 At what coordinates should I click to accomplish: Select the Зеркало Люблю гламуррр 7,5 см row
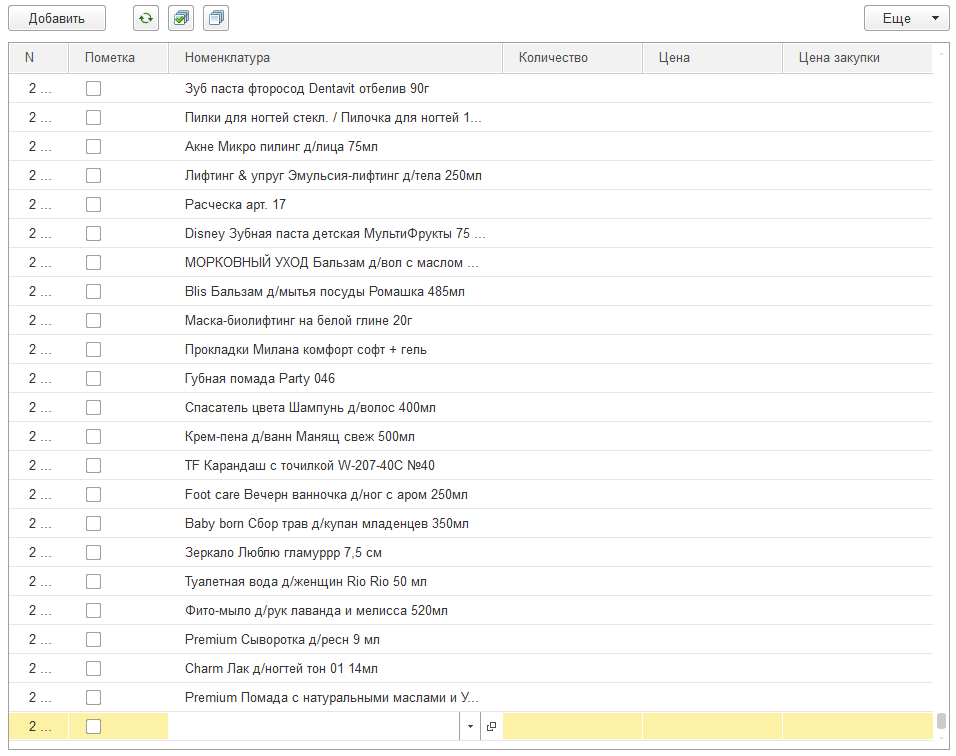(x=283, y=552)
